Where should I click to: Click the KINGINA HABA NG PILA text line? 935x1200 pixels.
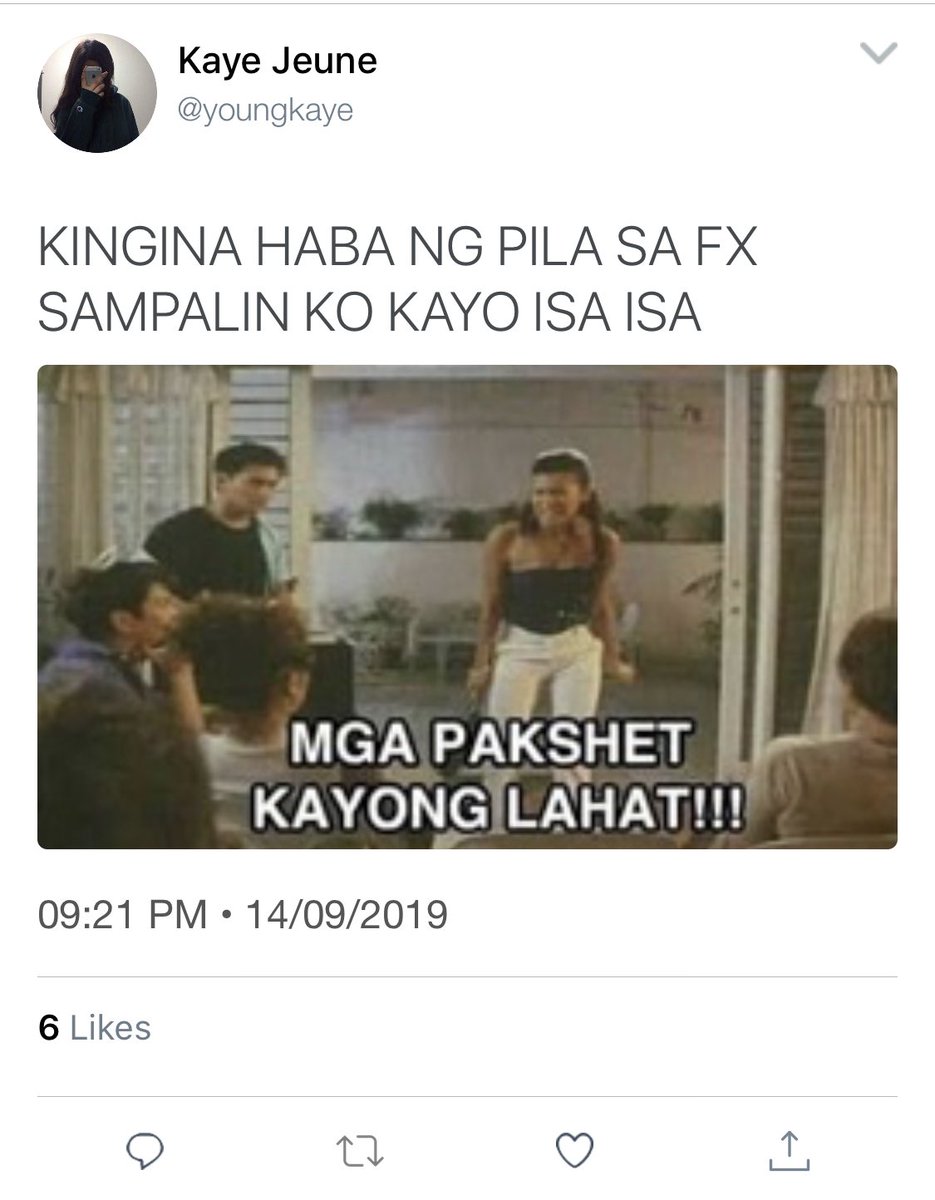coord(398,249)
